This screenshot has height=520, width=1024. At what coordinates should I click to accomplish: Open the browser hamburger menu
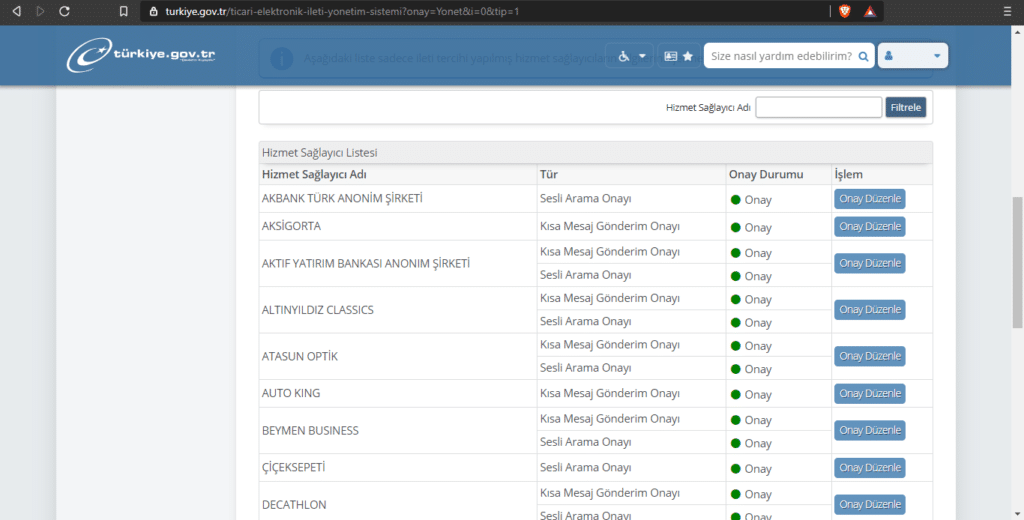[1007, 11]
